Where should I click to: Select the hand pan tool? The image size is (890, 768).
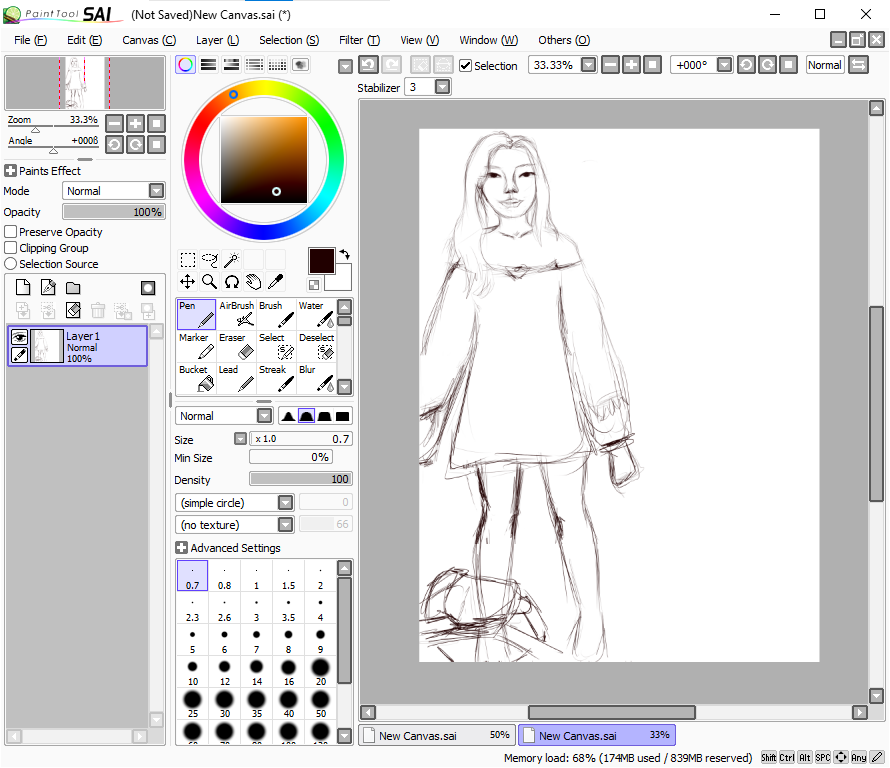[253, 282]
